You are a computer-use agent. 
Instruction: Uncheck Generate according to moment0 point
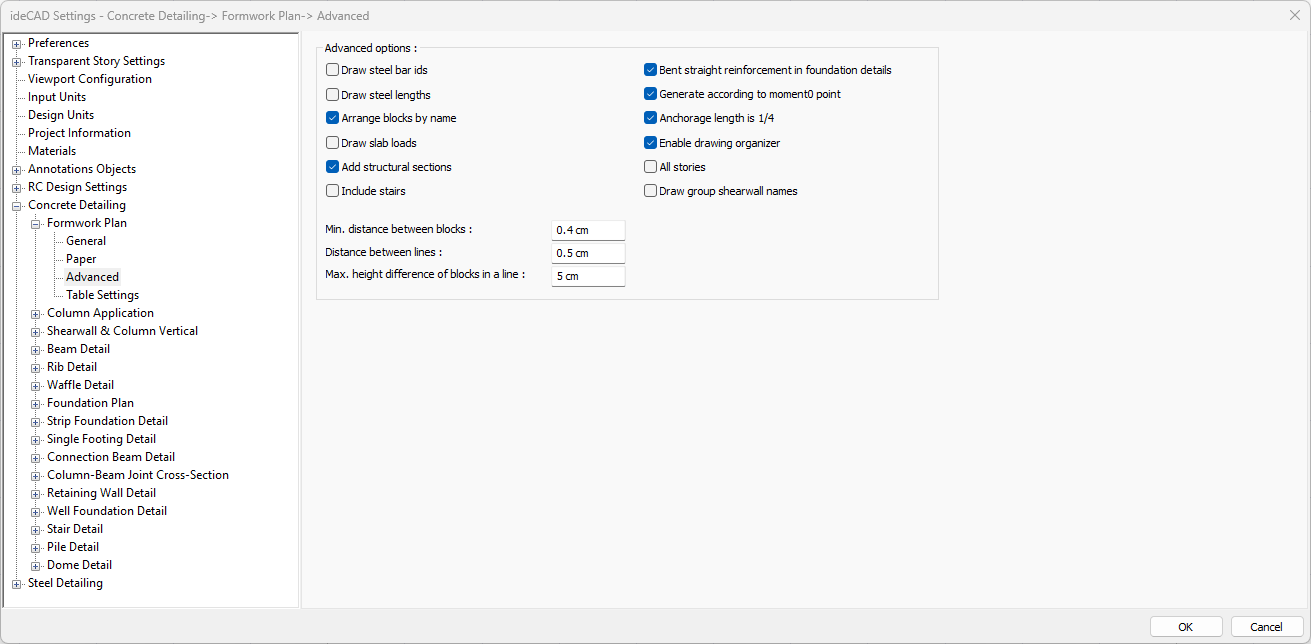click(x=651, y=94)
